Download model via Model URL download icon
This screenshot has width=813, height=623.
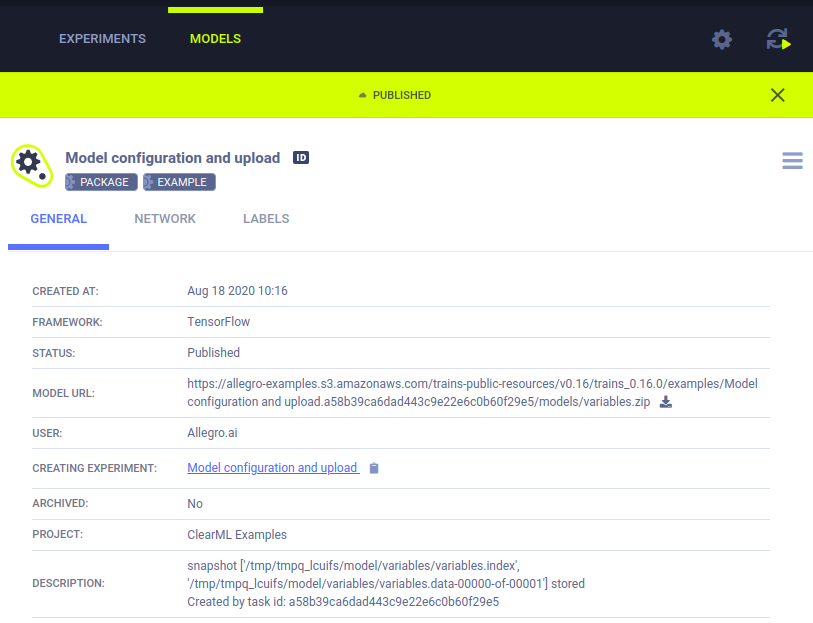(666, 402)
